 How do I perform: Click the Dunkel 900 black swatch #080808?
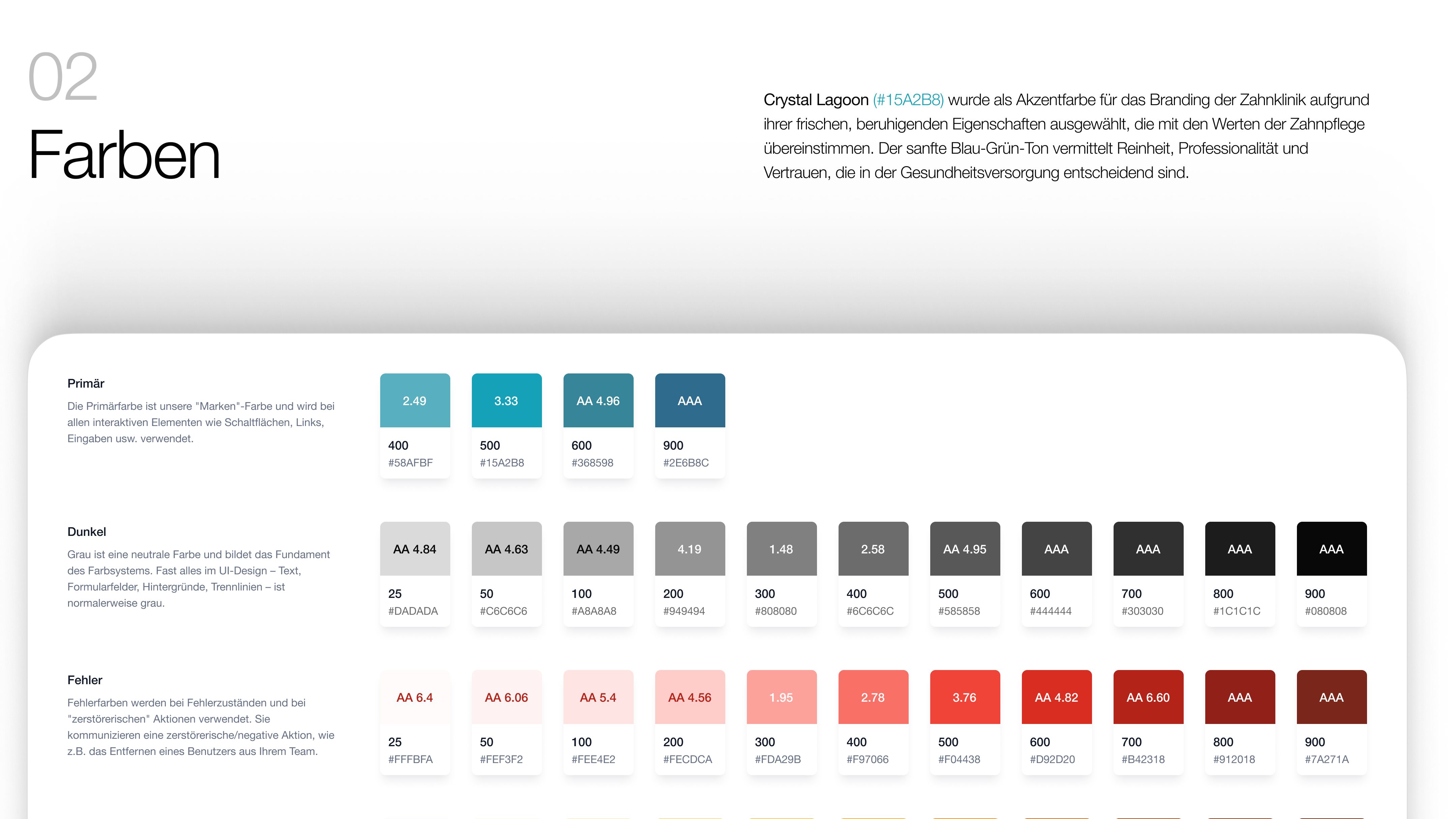(x=1331, y=548)
